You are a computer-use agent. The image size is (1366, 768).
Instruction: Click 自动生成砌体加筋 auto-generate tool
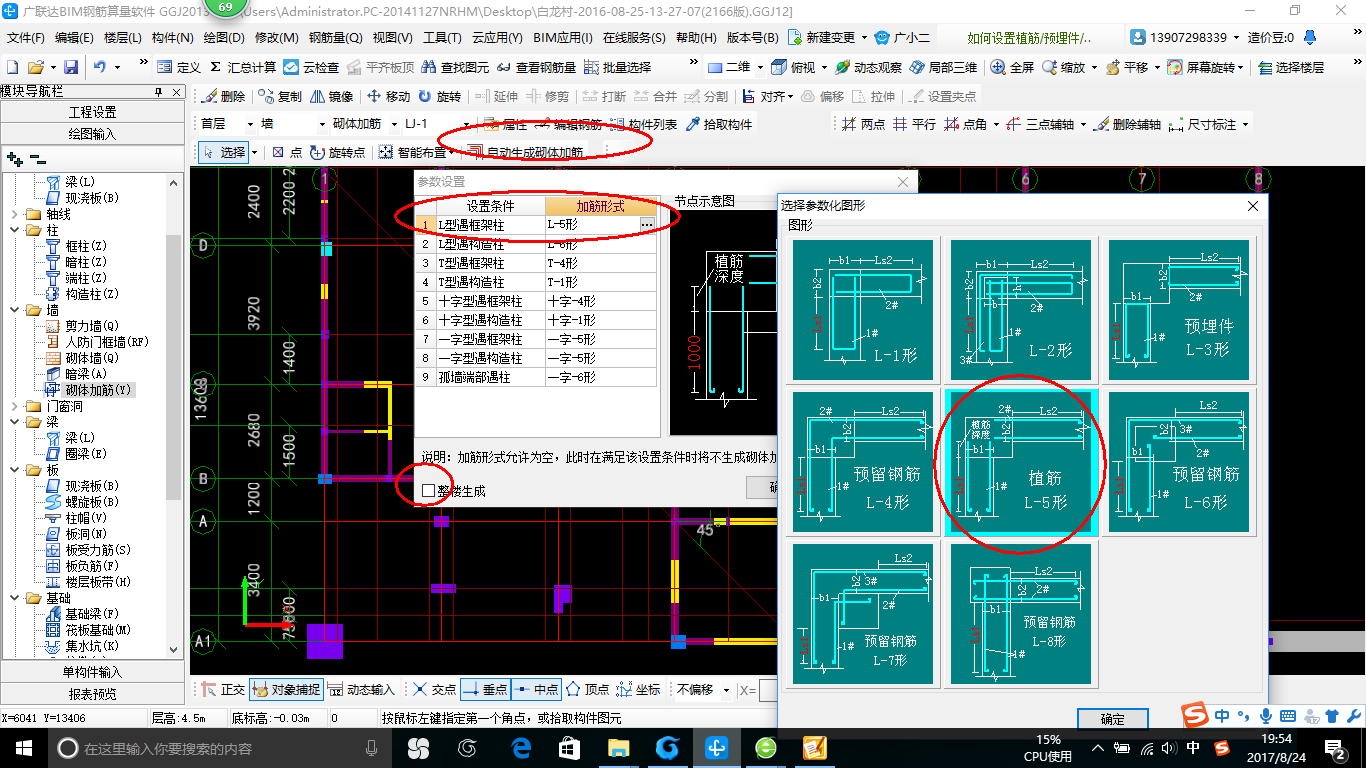pos(525,152)
